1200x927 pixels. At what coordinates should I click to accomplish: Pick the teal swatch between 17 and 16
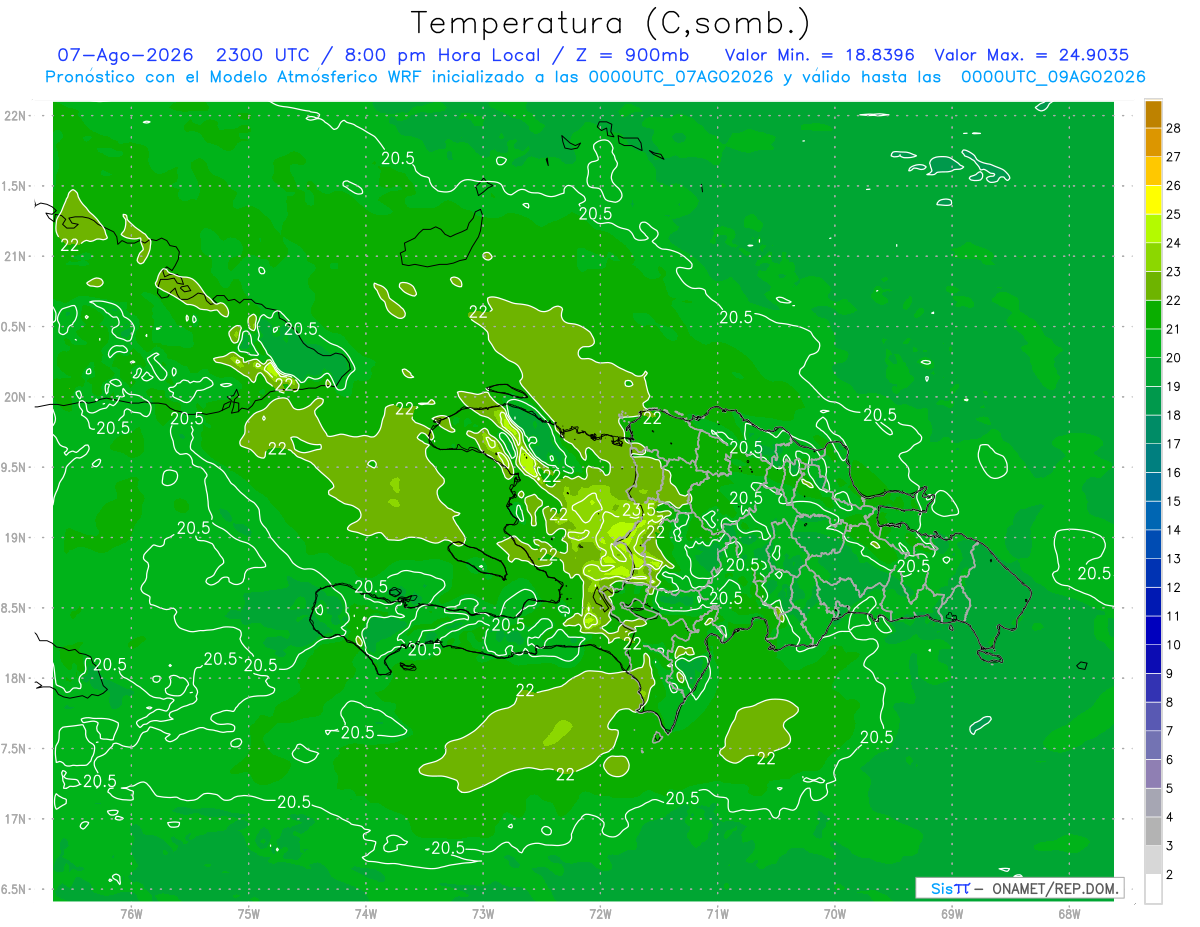click(x=1153, y=458)
